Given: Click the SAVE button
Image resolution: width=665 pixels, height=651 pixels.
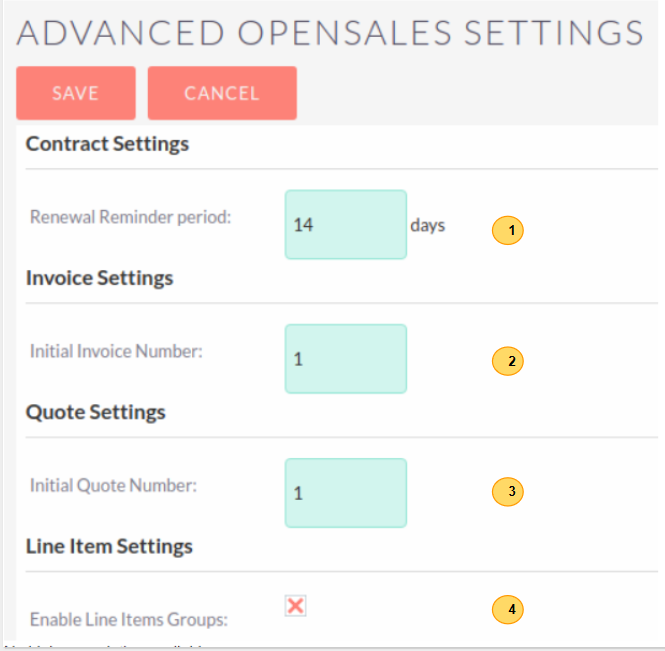Looking at the screenshot, I should point(75,93).
